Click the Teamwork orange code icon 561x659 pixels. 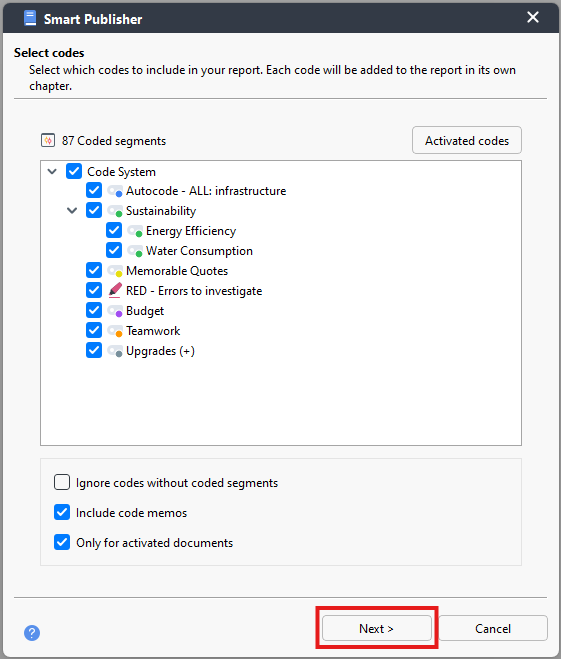115,331
